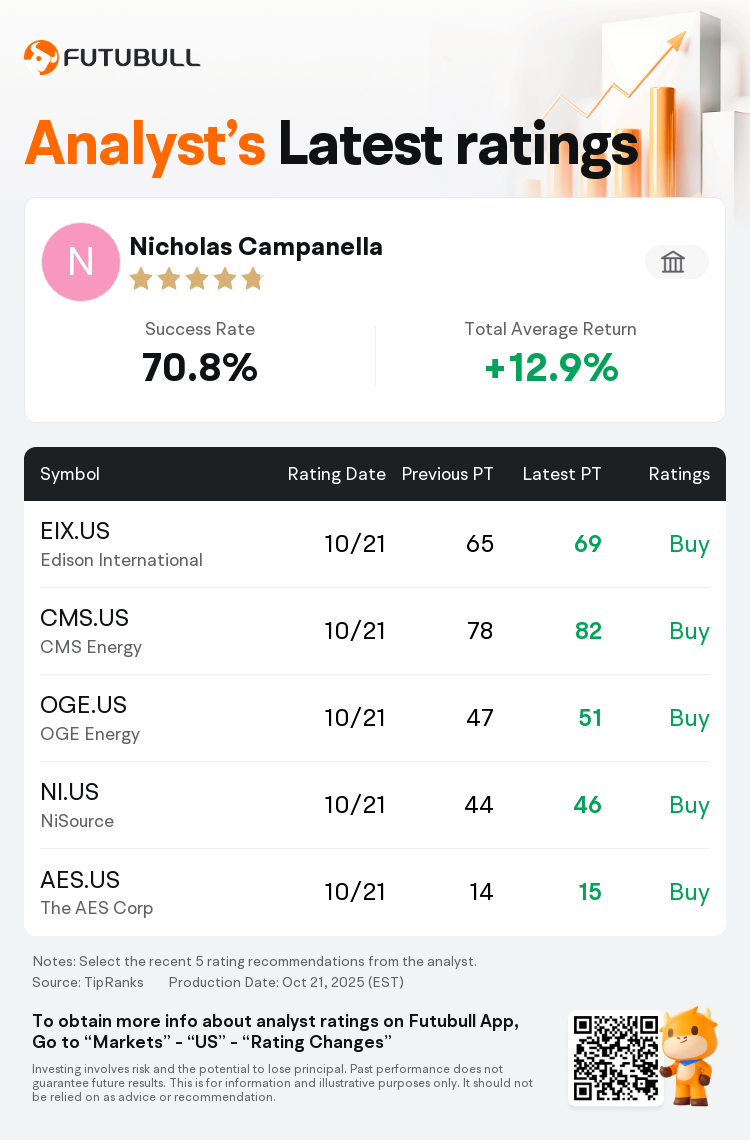
Task: Click Nicholas Campanella's pink avatar
Action: tap(81, 262)
